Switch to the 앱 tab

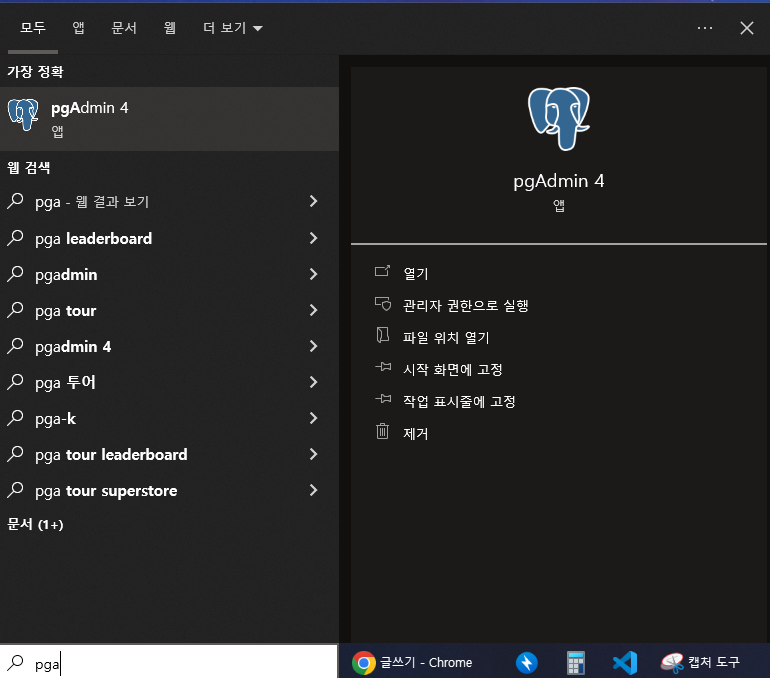[x=79, y=27]
